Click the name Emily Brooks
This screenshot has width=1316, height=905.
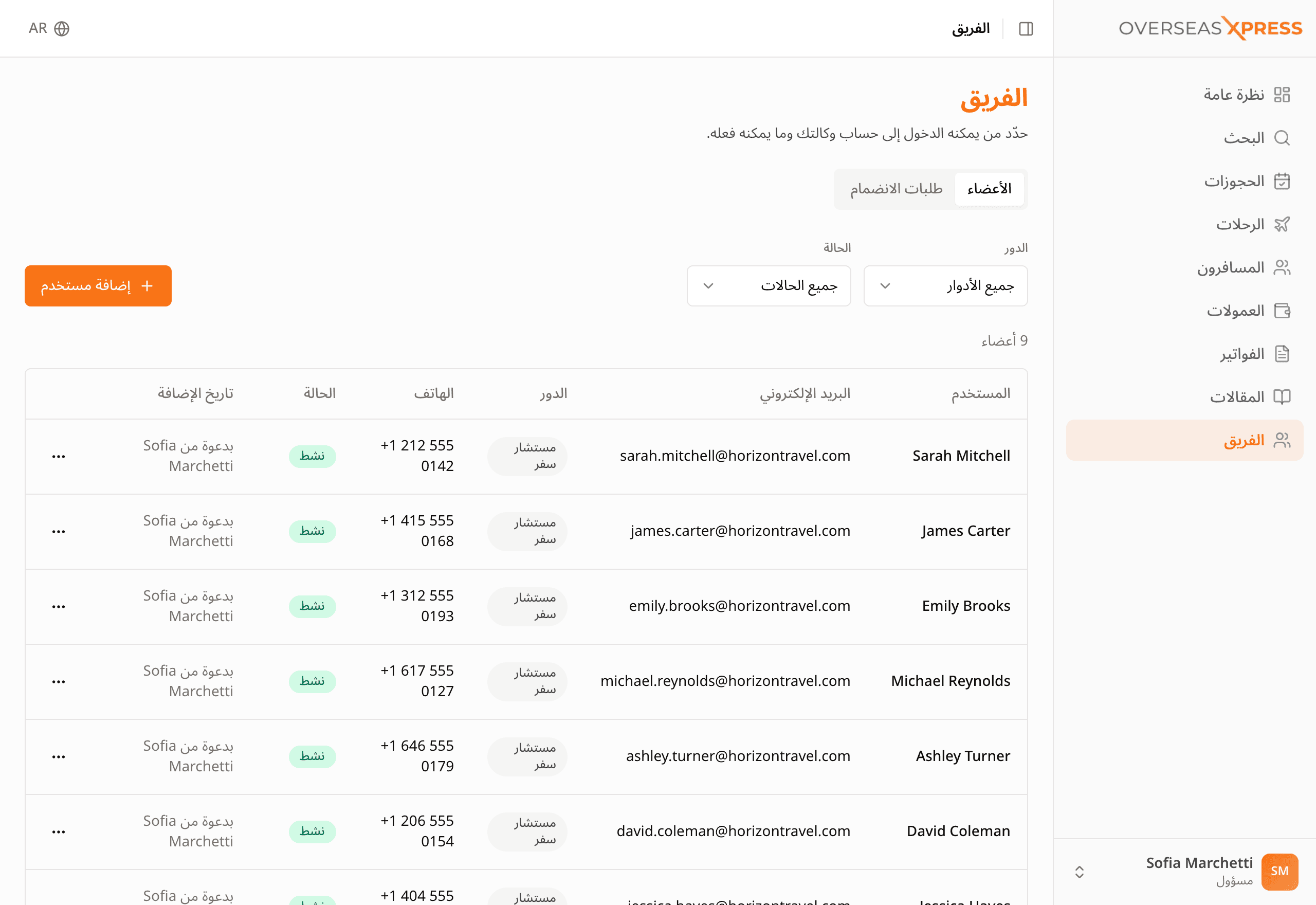(x=966, y=606)
